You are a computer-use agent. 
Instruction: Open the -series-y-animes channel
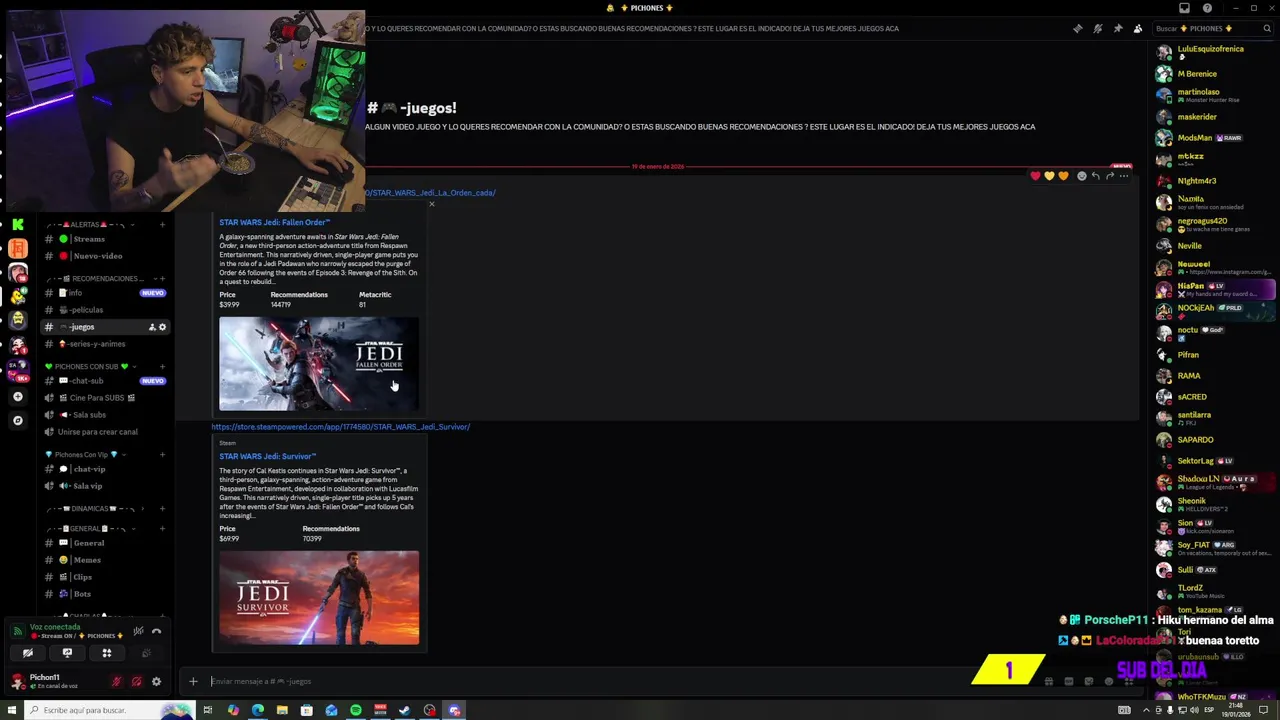click(x=105, y=344)
